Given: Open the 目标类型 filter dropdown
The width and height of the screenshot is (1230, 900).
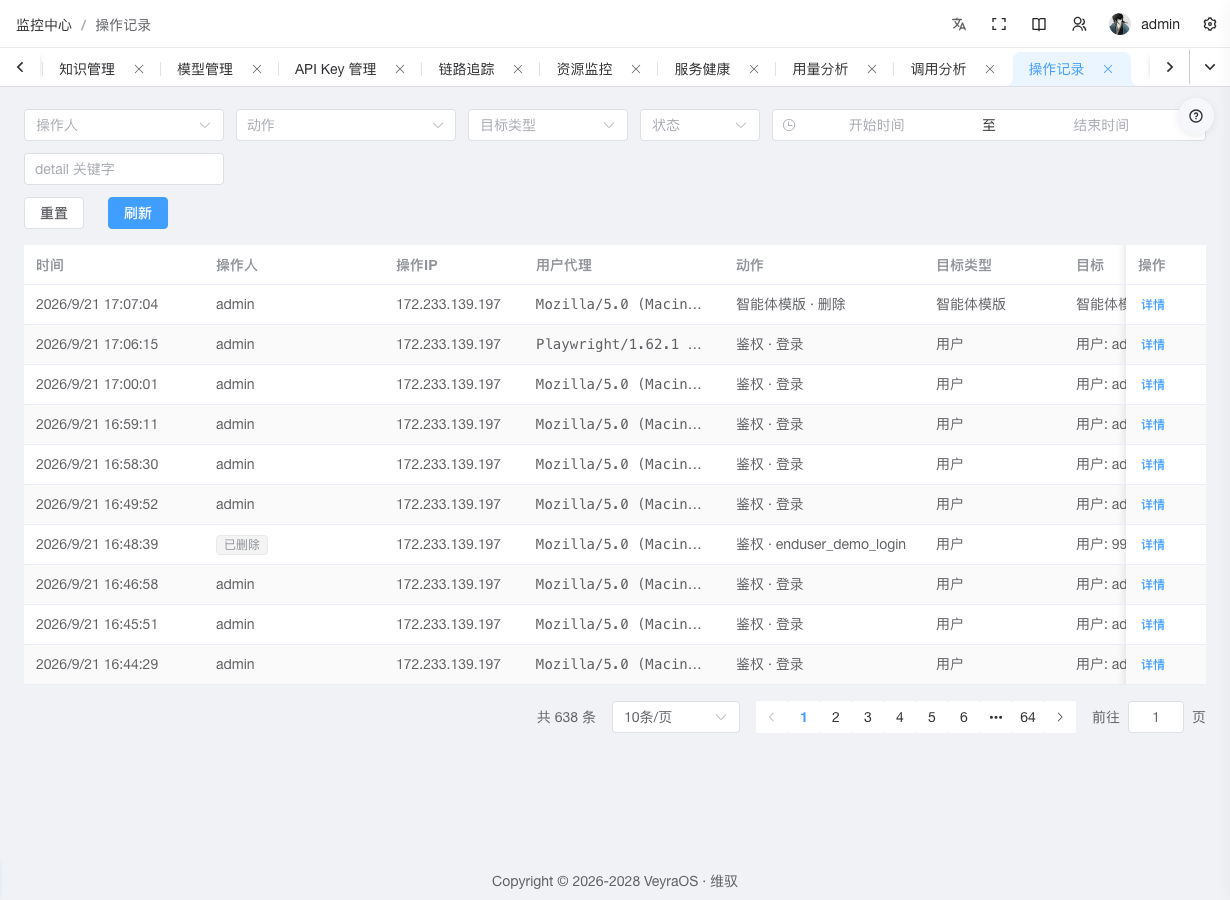Looking at the screenshot, I should point(548,125).
